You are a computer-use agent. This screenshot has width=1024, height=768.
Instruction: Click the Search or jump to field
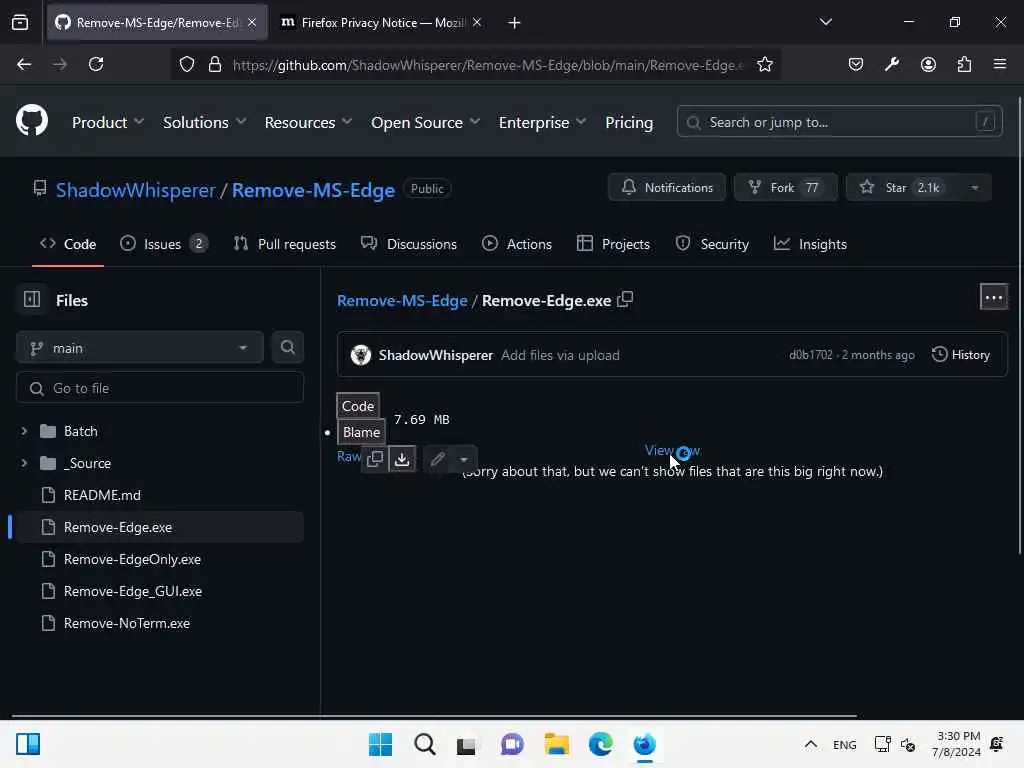(839, 121)
